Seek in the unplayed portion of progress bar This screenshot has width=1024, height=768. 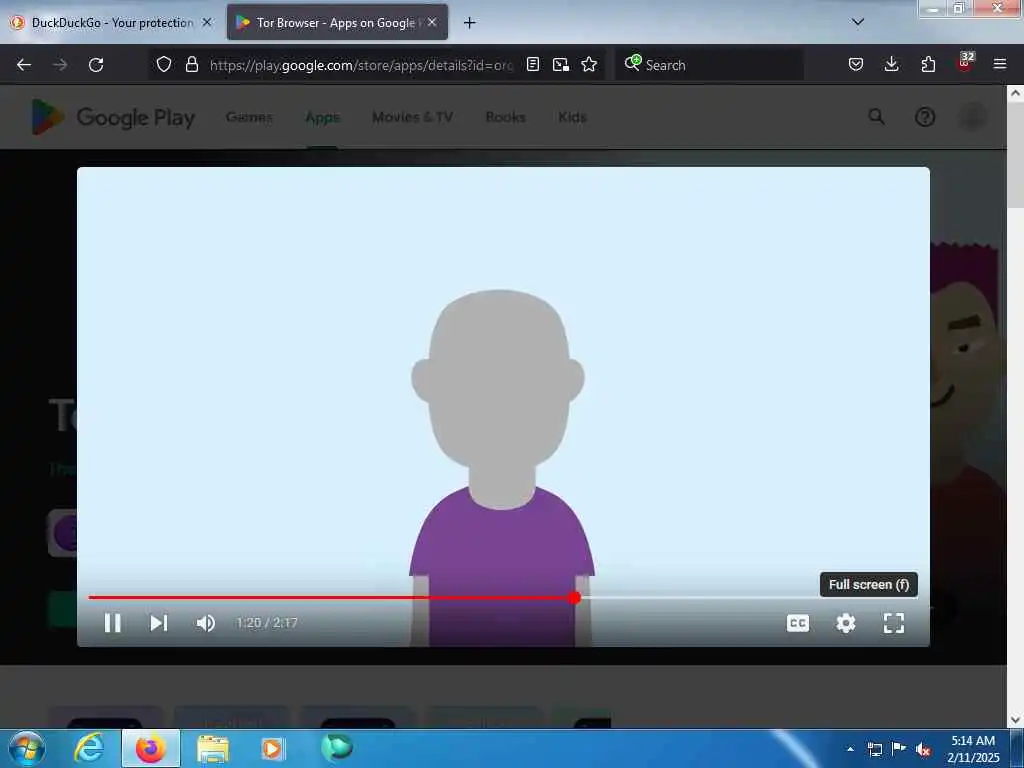tap(748, 597)
